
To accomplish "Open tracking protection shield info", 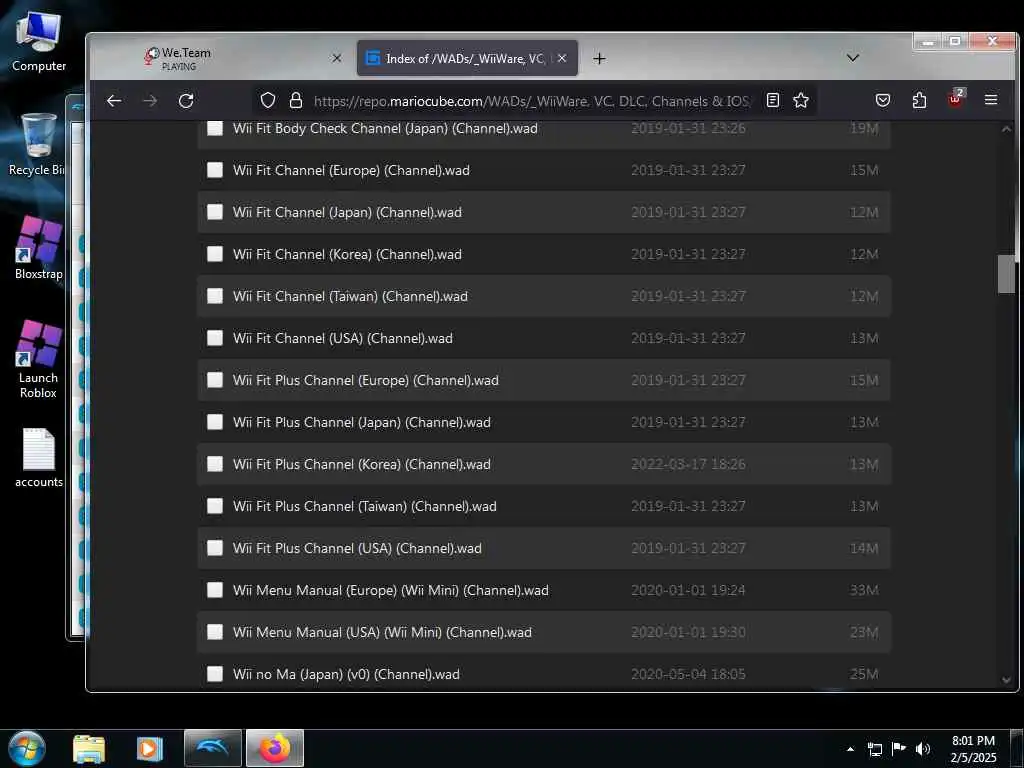I will pos(268,101).
